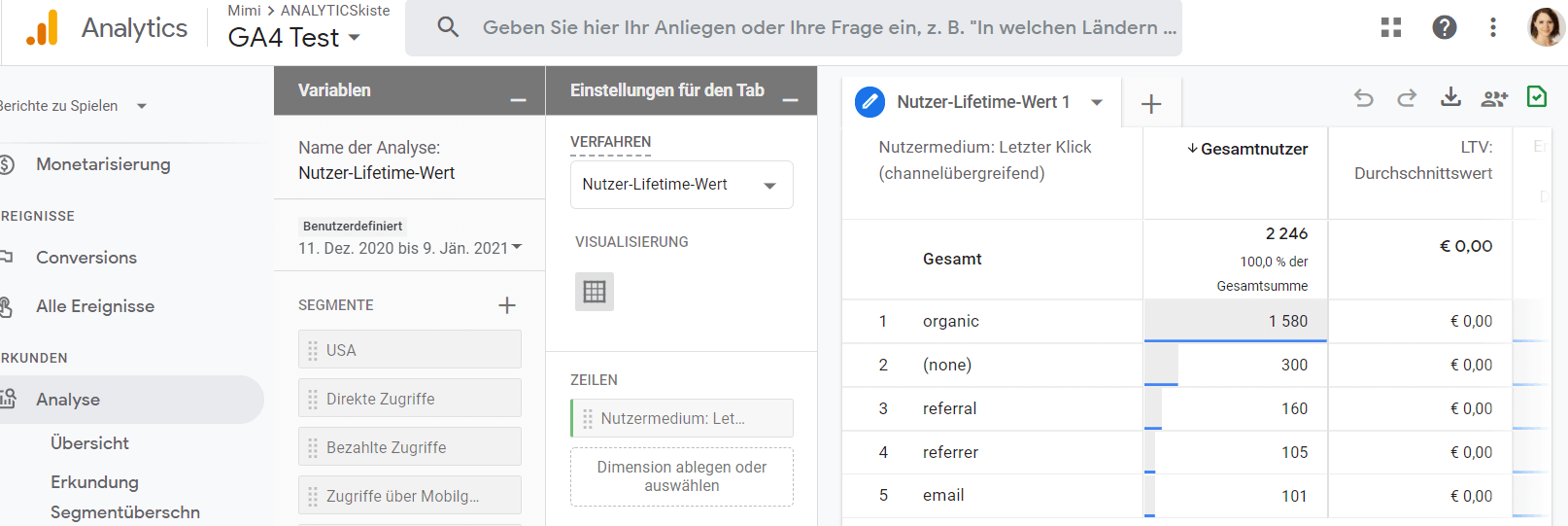
Task: Select the table visualization icon
Action: tap(595, 292)
